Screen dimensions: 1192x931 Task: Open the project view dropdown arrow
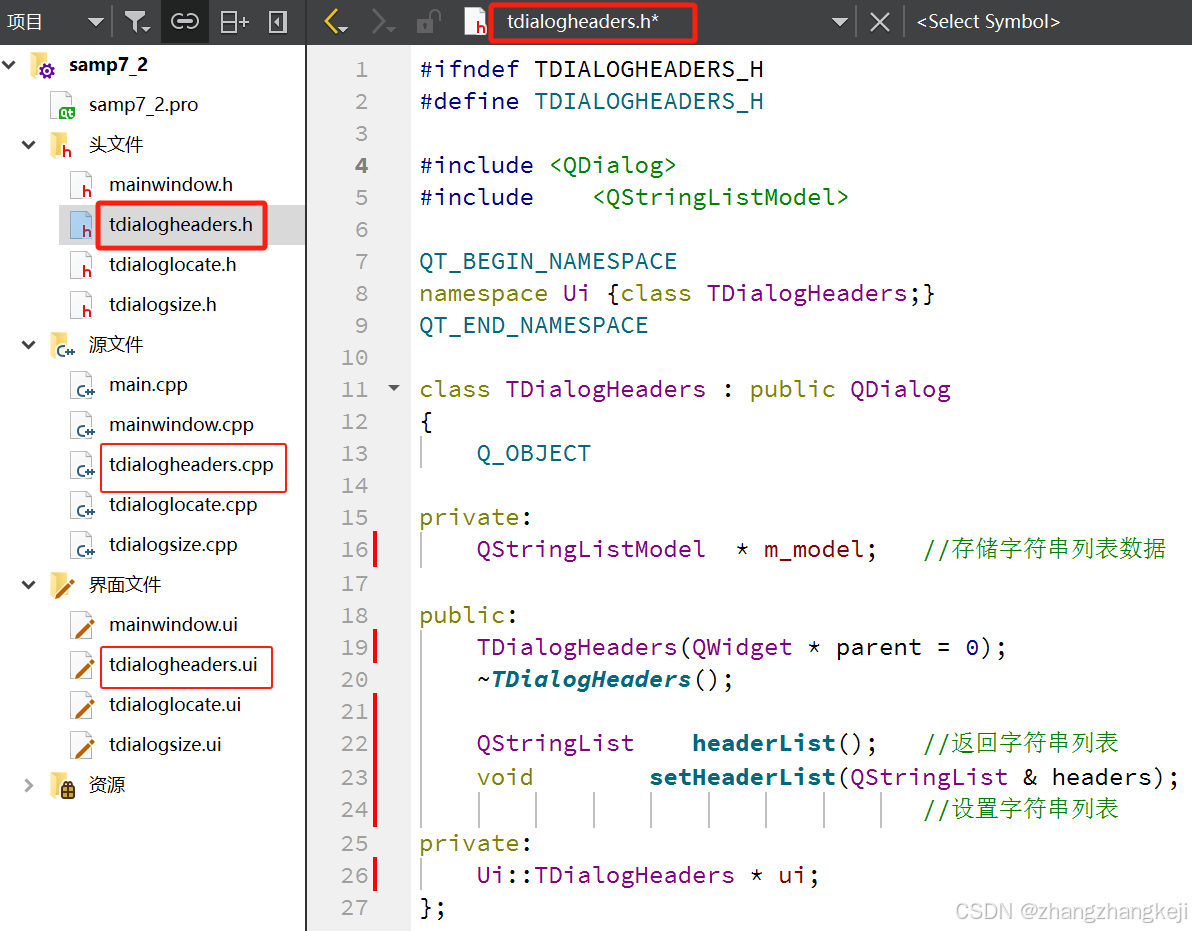[95, 22]
